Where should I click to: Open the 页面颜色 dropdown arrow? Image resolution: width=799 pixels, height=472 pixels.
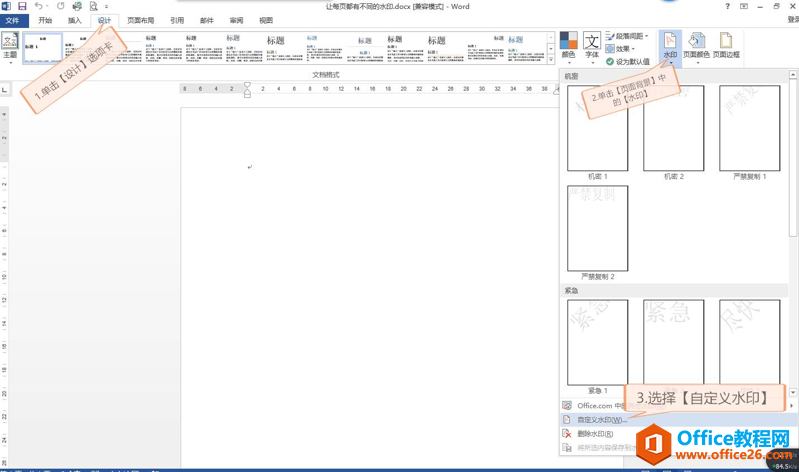(697, 63)
